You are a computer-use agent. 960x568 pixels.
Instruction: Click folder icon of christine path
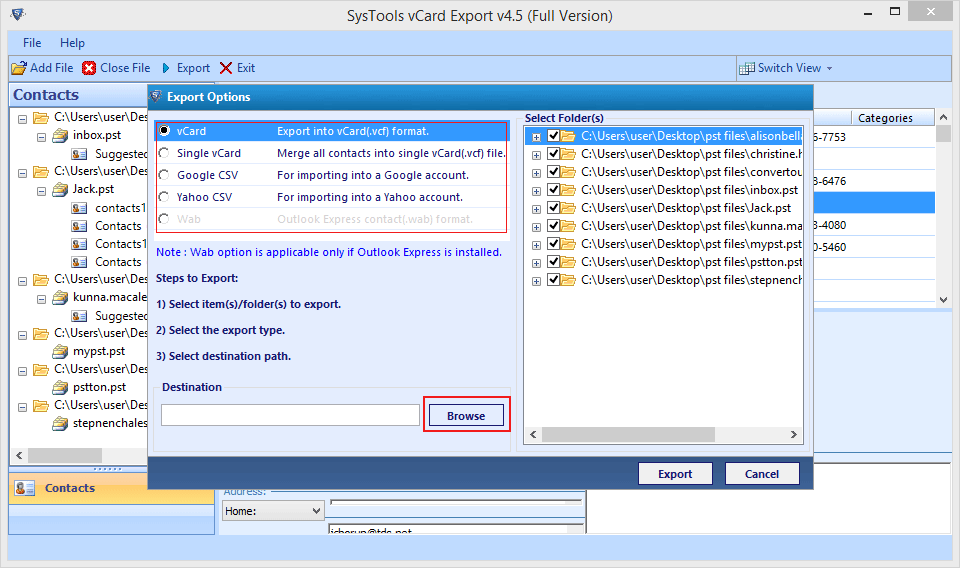pos(568,154)
